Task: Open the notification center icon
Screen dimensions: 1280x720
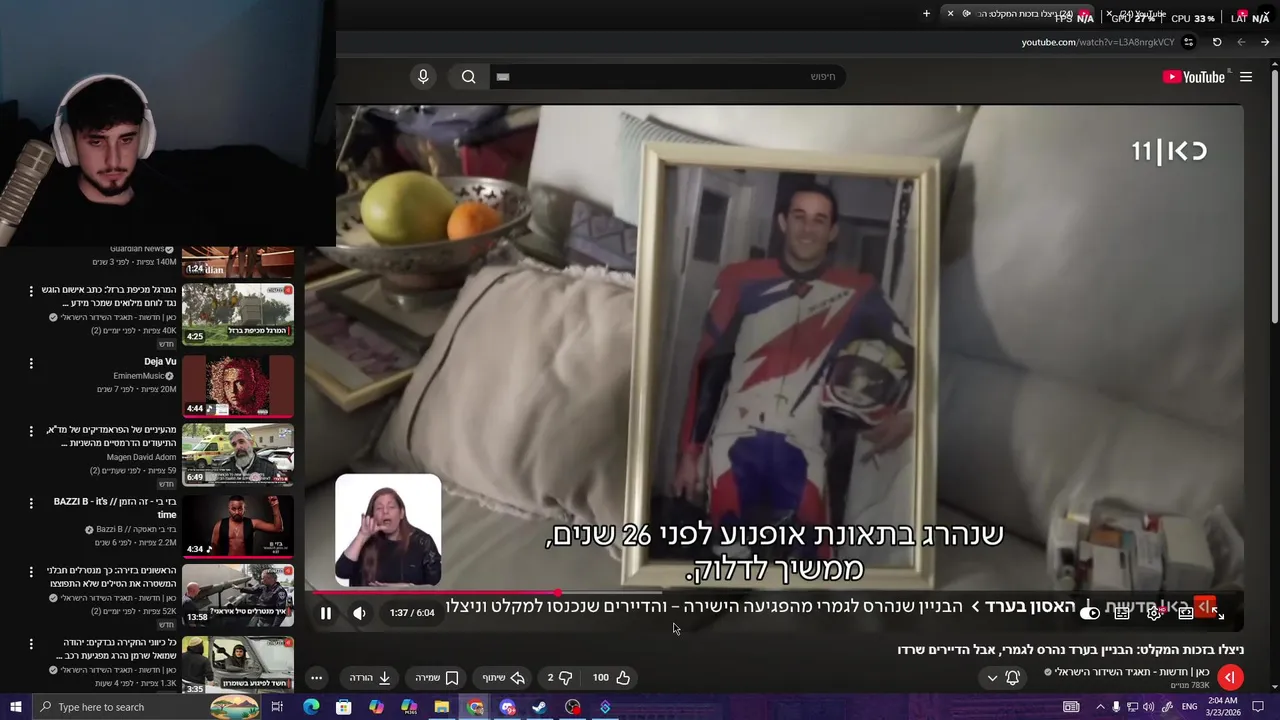Action: click(x=1259, y=707)
